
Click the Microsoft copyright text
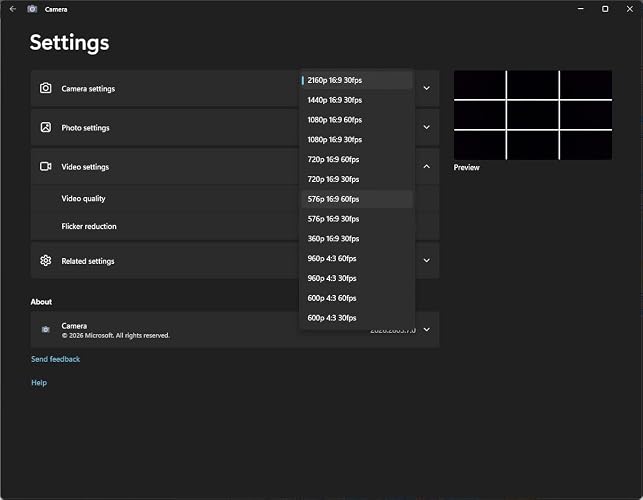click(115, 336)
